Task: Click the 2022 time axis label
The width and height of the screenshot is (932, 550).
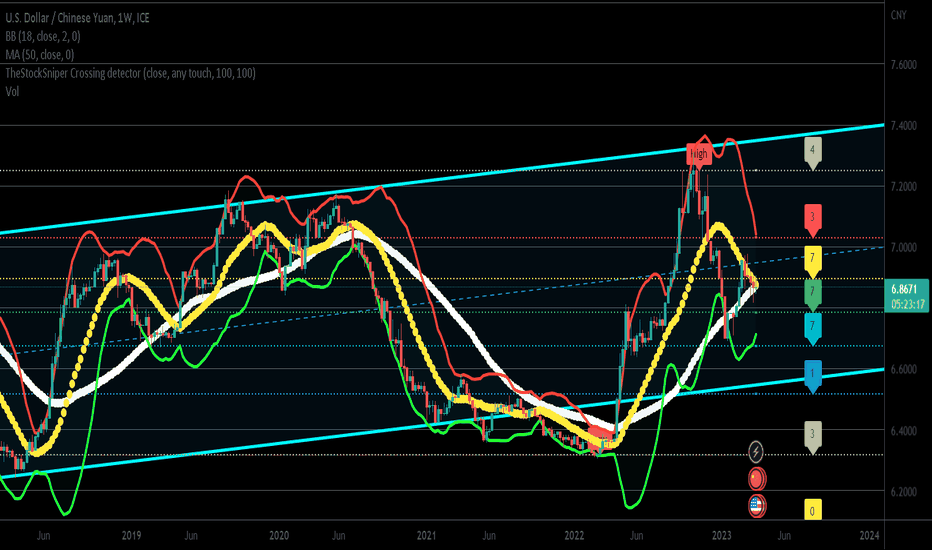Action: click(x=574, y=535)
